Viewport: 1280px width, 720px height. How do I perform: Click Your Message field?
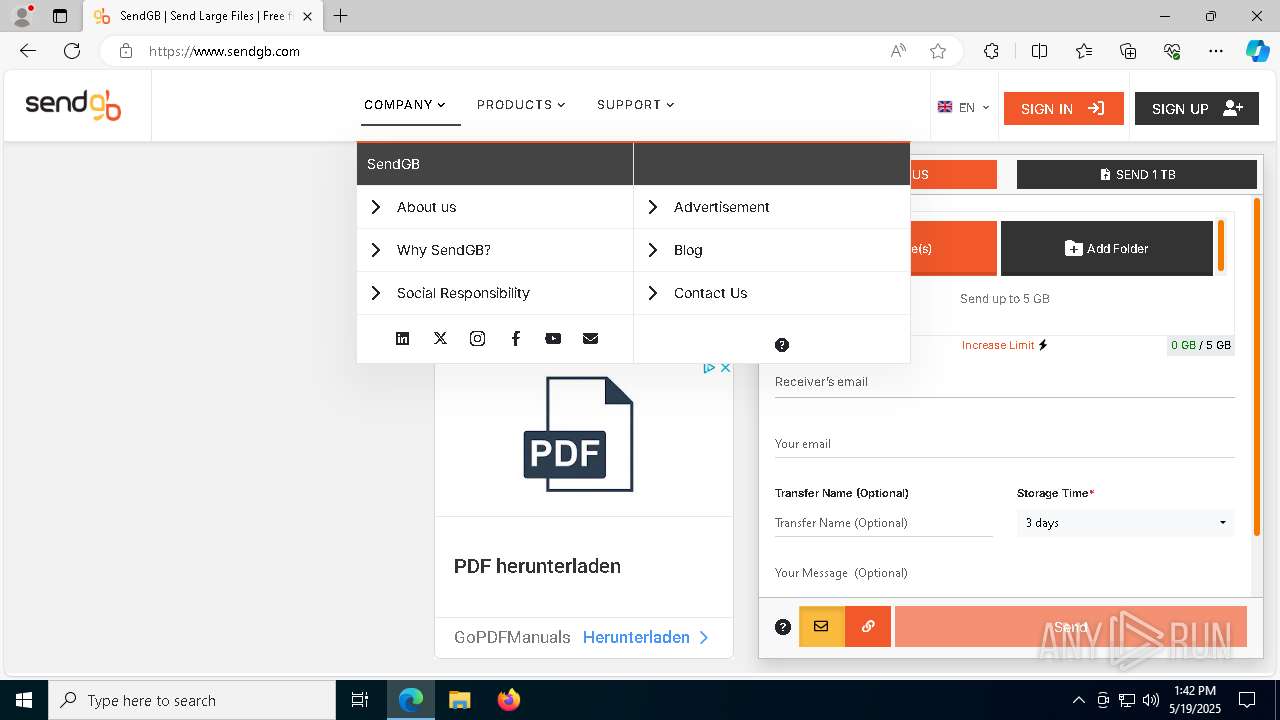pos(1004,573)
